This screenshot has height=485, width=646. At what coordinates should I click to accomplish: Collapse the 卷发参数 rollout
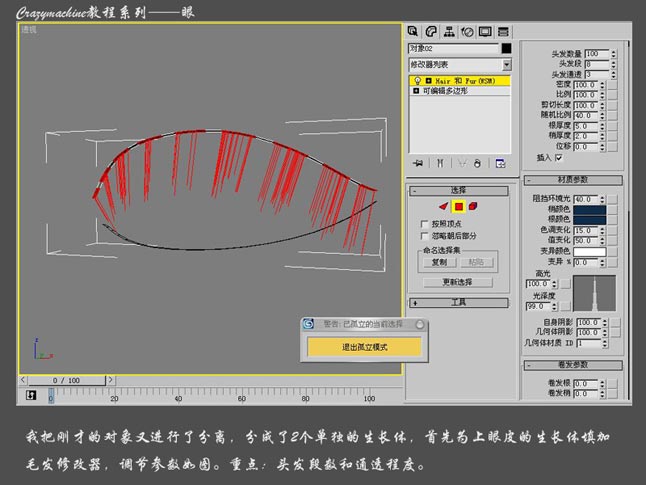(x=573, y=365)
